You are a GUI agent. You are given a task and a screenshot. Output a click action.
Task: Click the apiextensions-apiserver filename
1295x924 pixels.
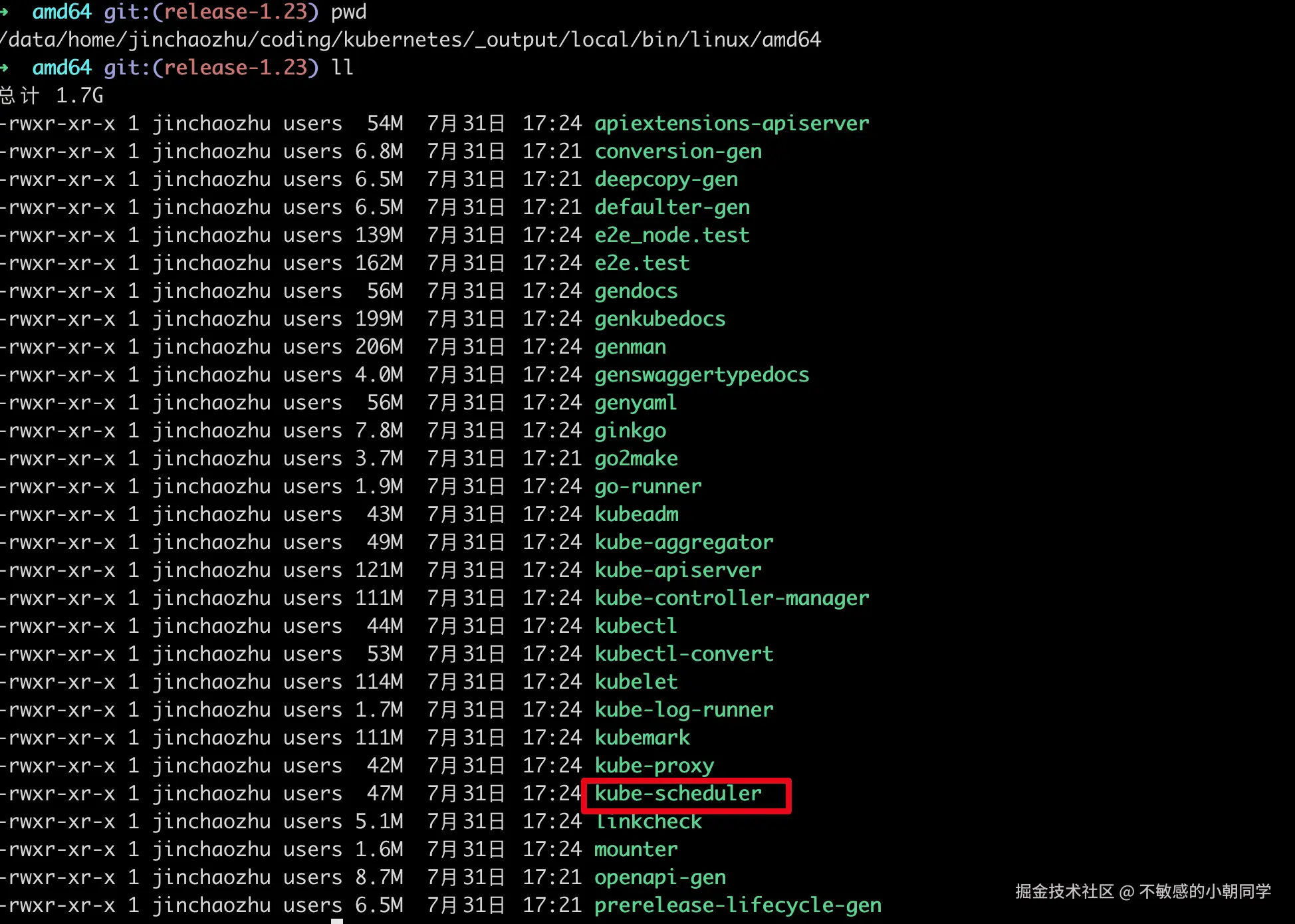pyautogui.click(x=731, y=124)
